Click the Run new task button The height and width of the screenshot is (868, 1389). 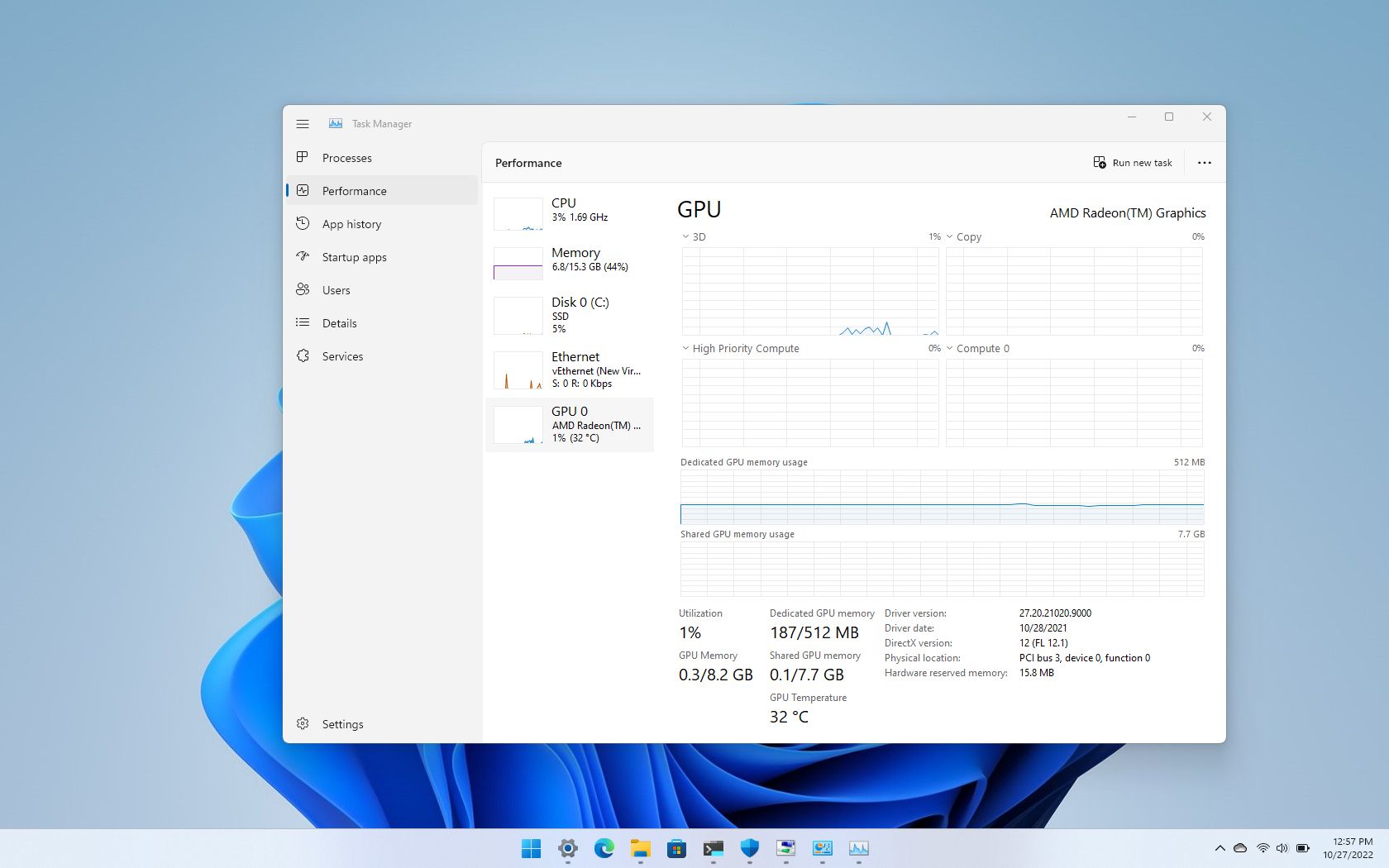pos(1133,162)
